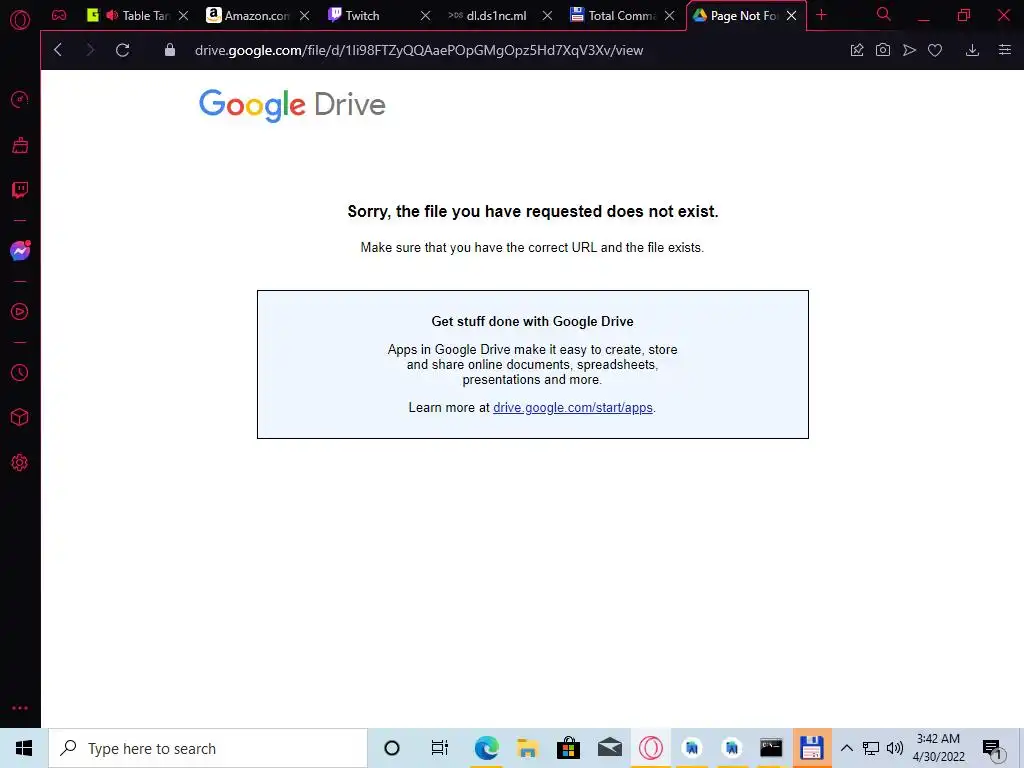This screenshot has height=768, width=1024.
Task: Open the Player icon in sidebar
Action: coord(20,312)
